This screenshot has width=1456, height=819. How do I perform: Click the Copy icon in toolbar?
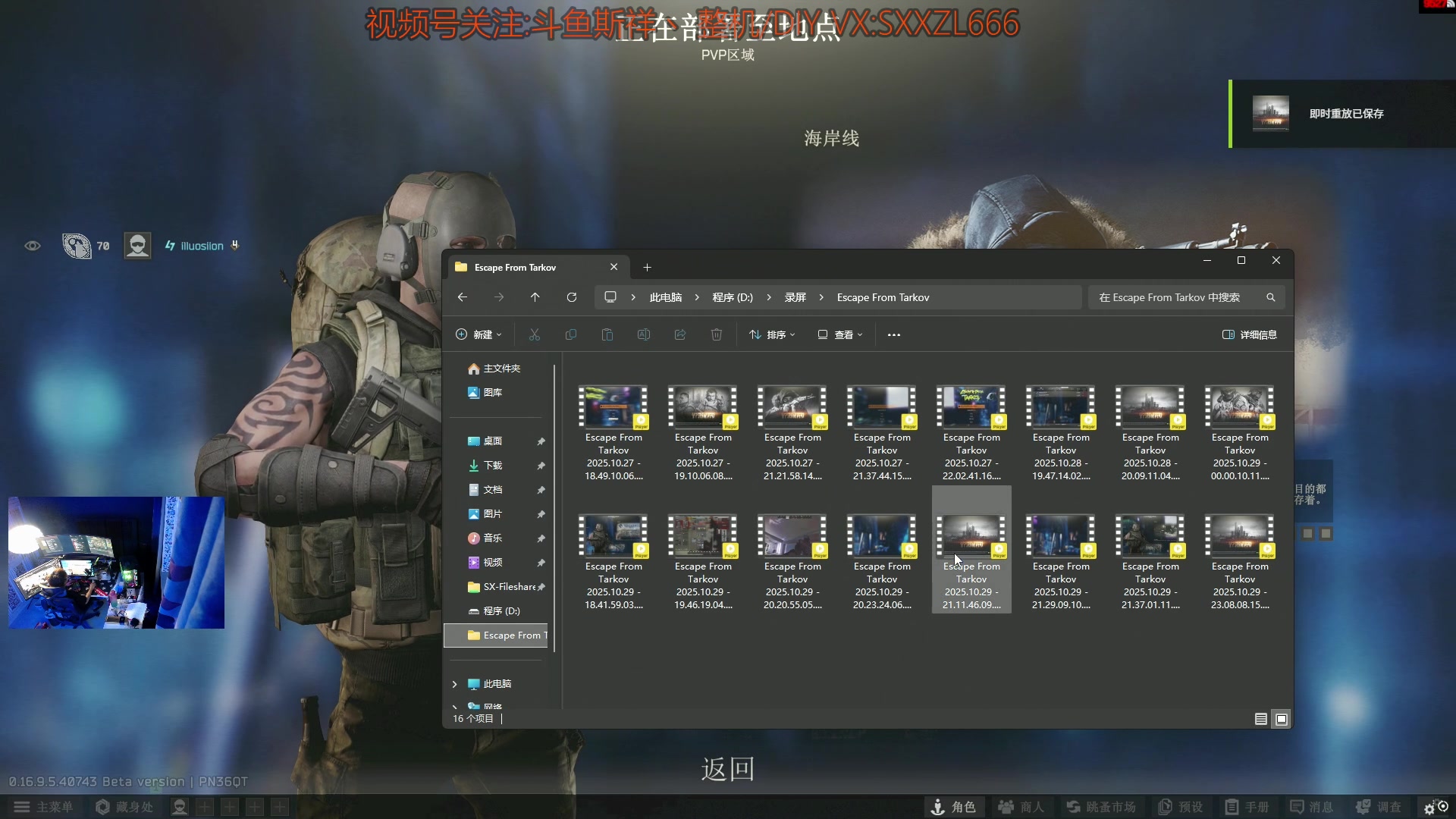pyautogui.click(x=571, y=334)
